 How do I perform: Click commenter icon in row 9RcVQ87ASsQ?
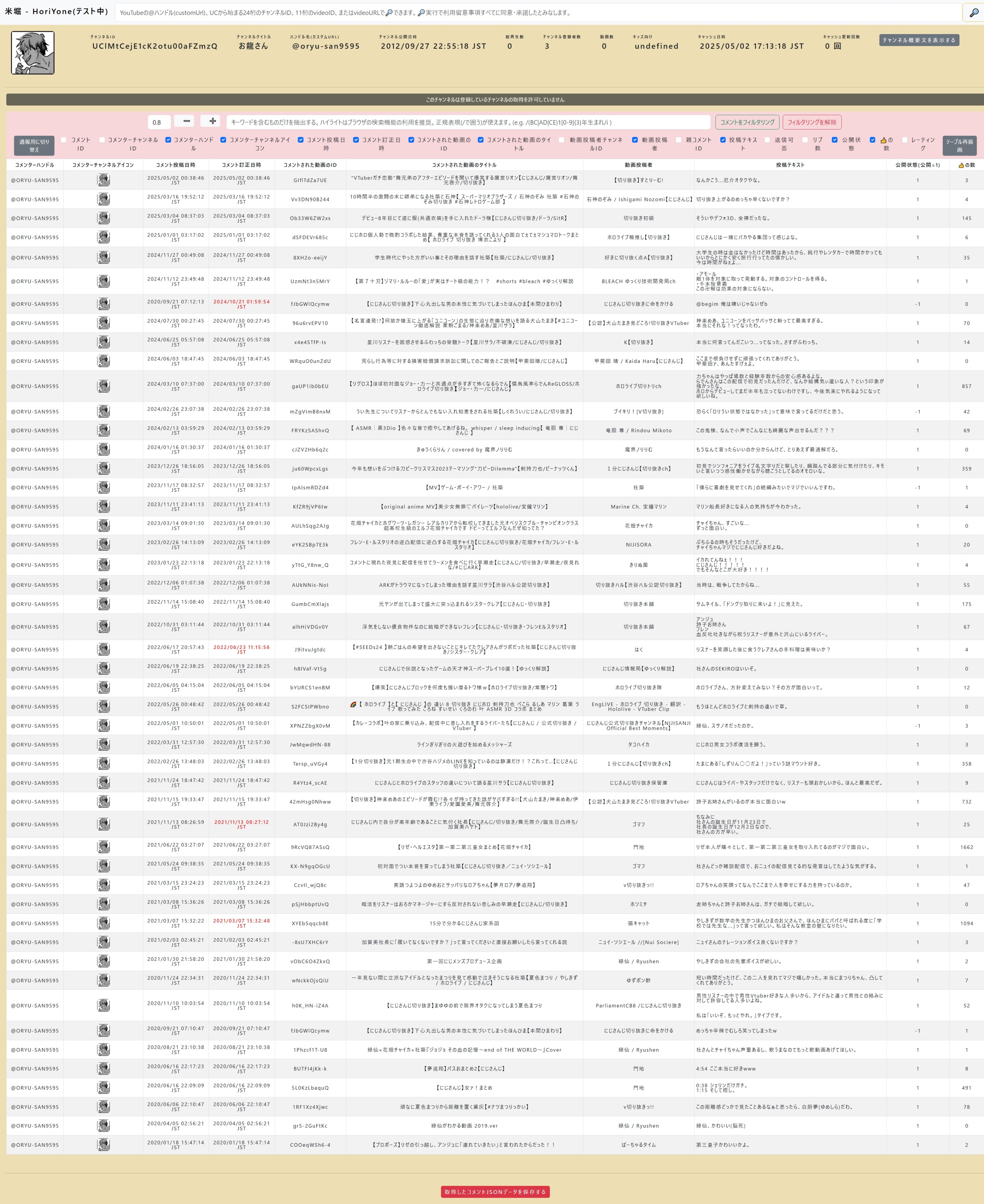point(103,848)
